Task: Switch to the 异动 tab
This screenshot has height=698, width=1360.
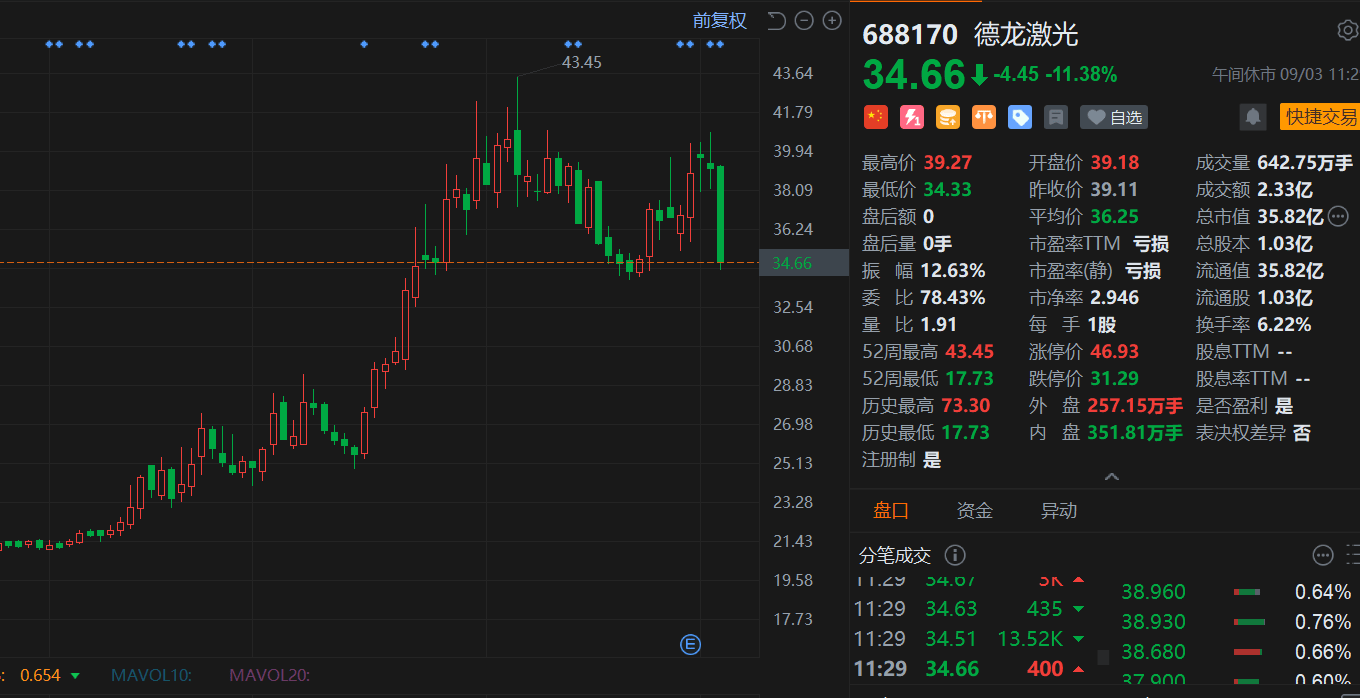Action: (x=1059, y=511)
